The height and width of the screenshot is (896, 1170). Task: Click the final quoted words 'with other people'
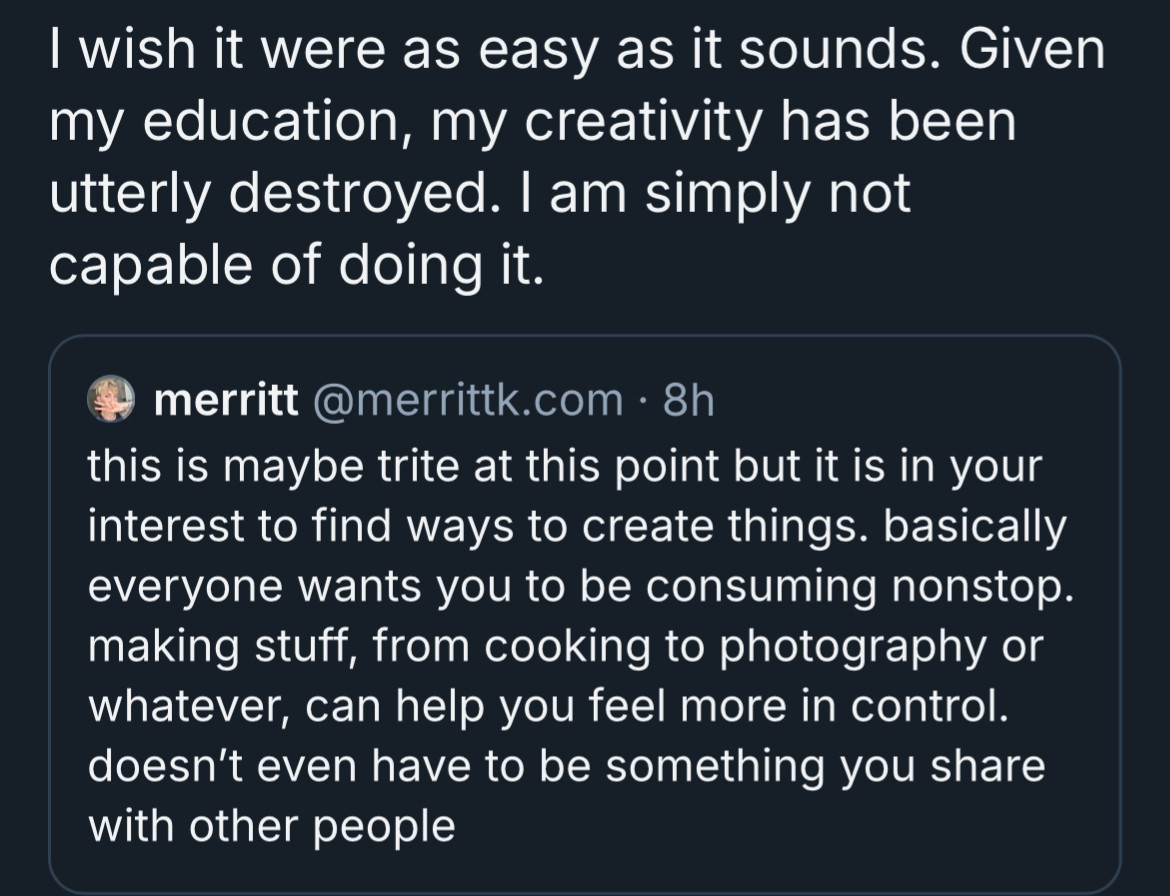point(272,827)
